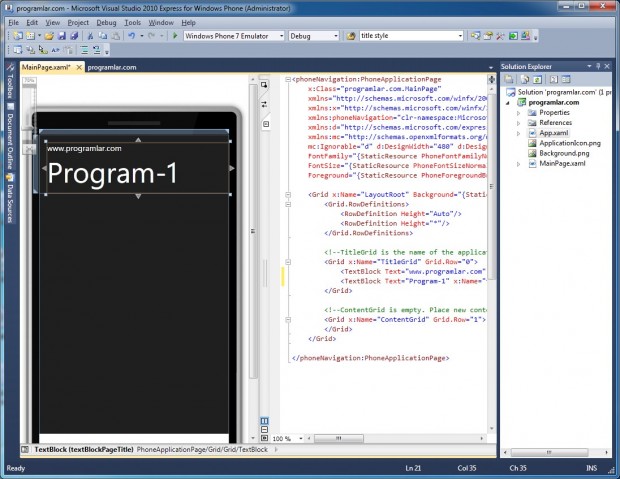Screen dimensions: 620x479
Task: Switch to horizontal split view
Action: coord(265,430)
